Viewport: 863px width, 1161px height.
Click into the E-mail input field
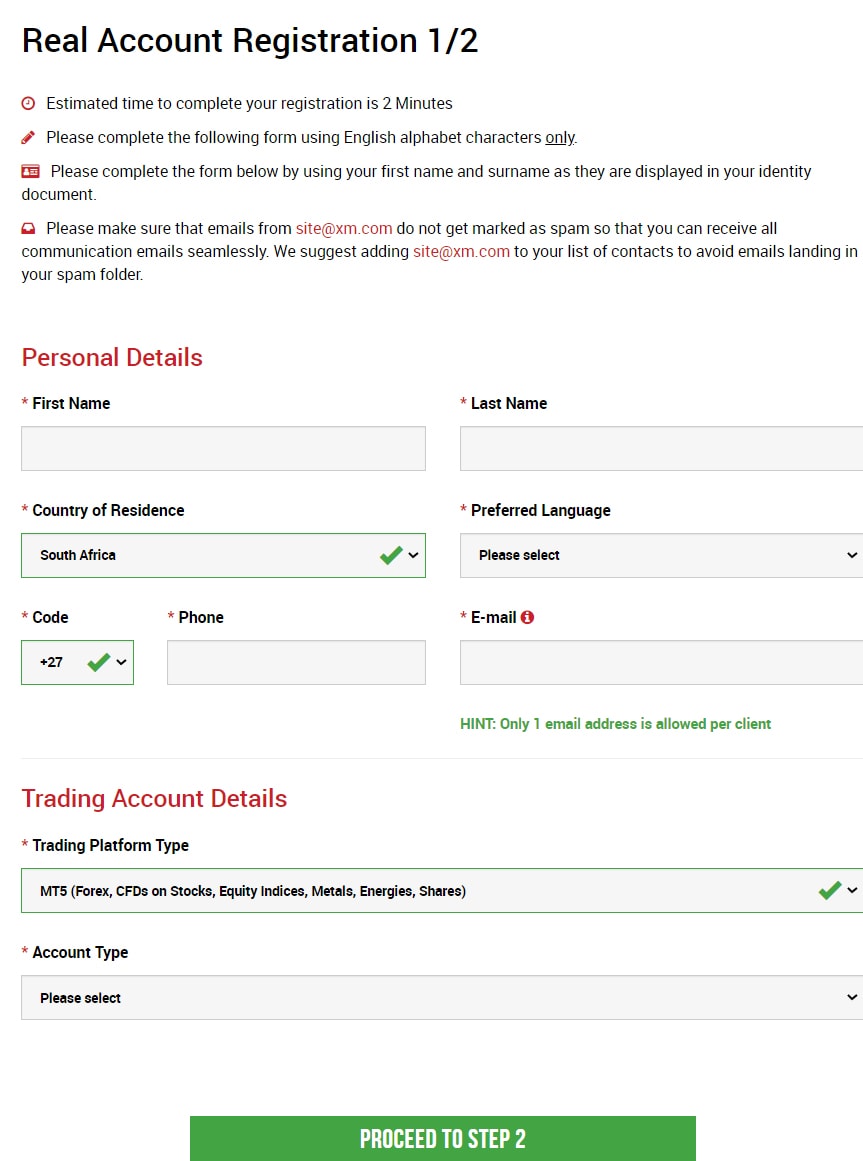tap(660, 662)
